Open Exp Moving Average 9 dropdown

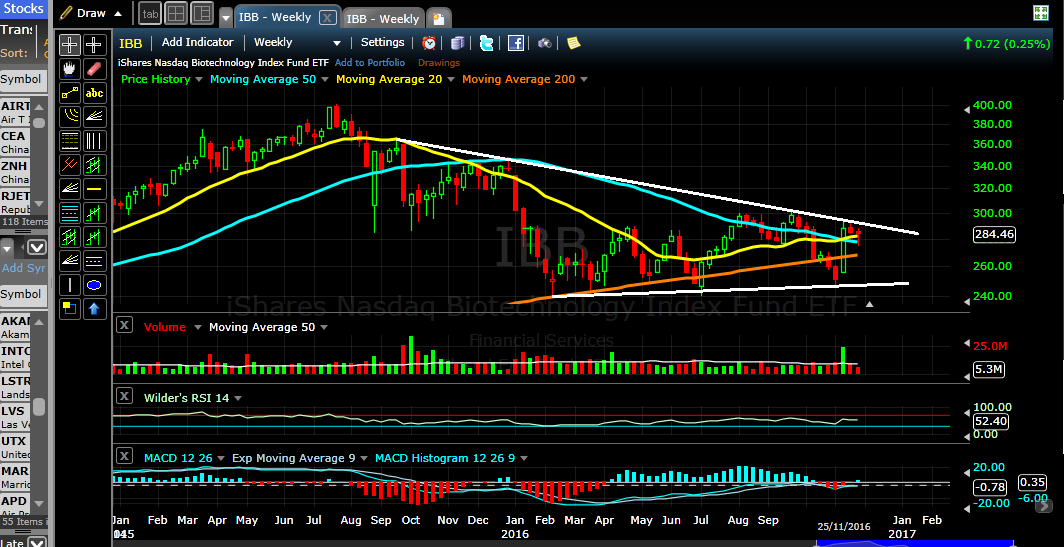click(363, 459)
